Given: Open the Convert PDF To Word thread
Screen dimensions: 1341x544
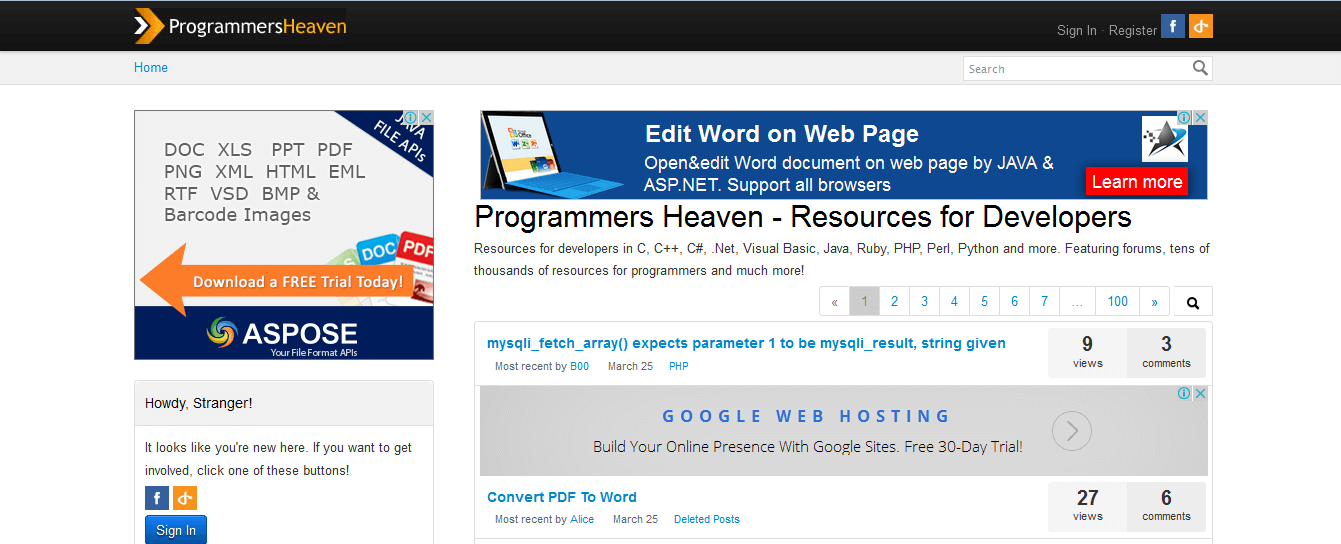Looking at the screenshot, I should coord(562,497).
